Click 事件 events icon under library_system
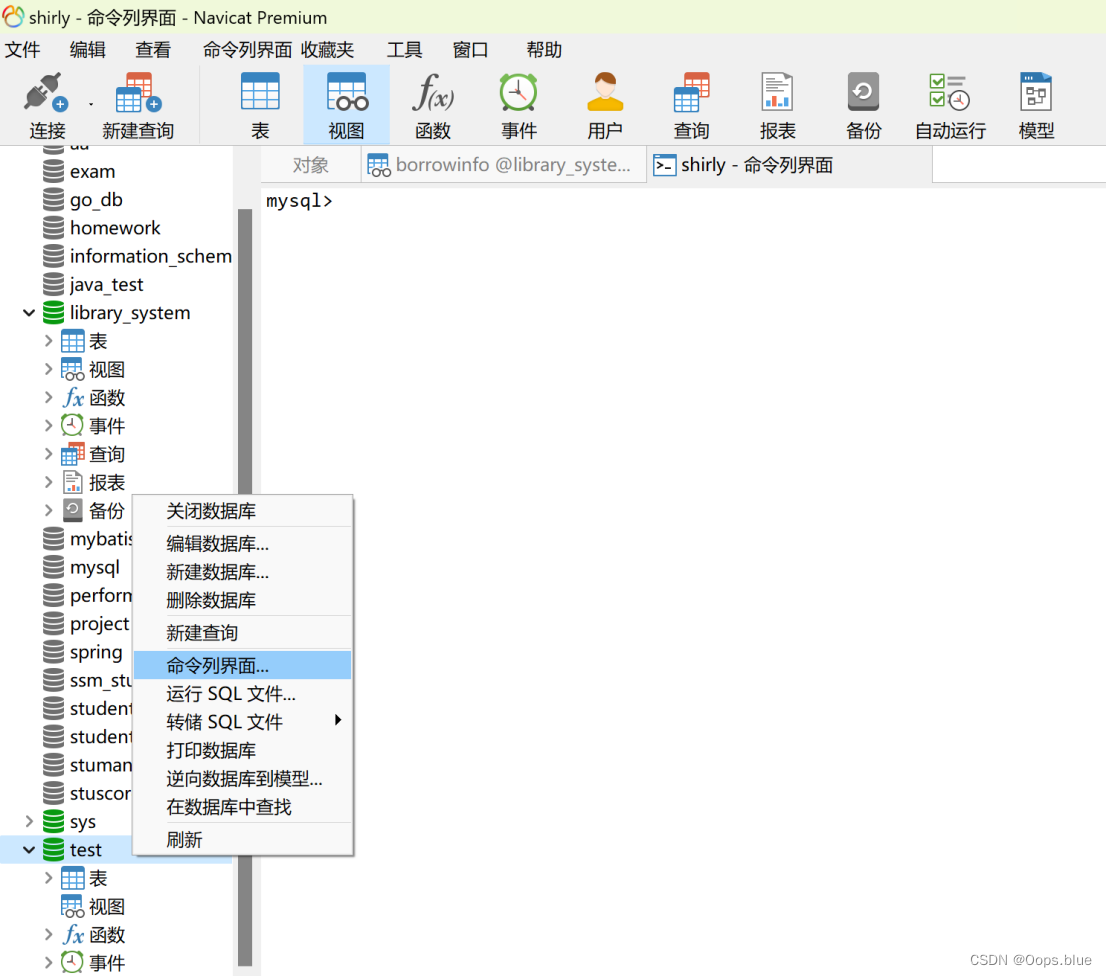This screenshot has width=1107, height=977. (72, 426)
